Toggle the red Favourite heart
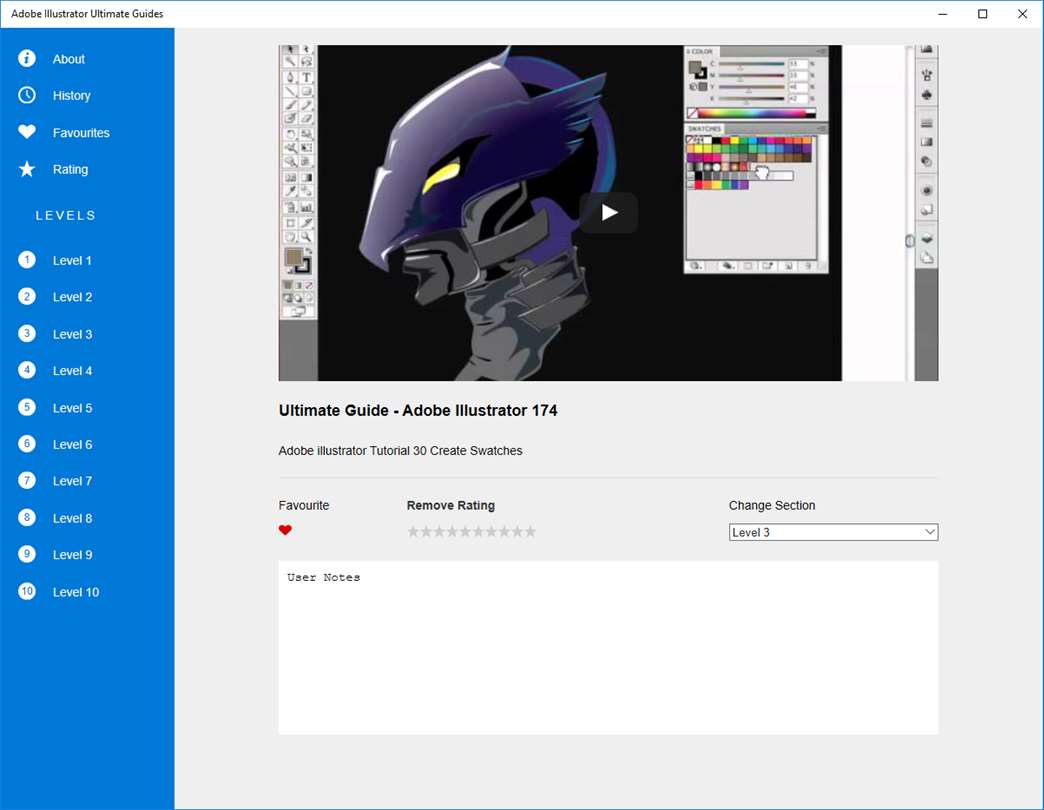Viewport: 1044px width, 810px height. [285, 530]
